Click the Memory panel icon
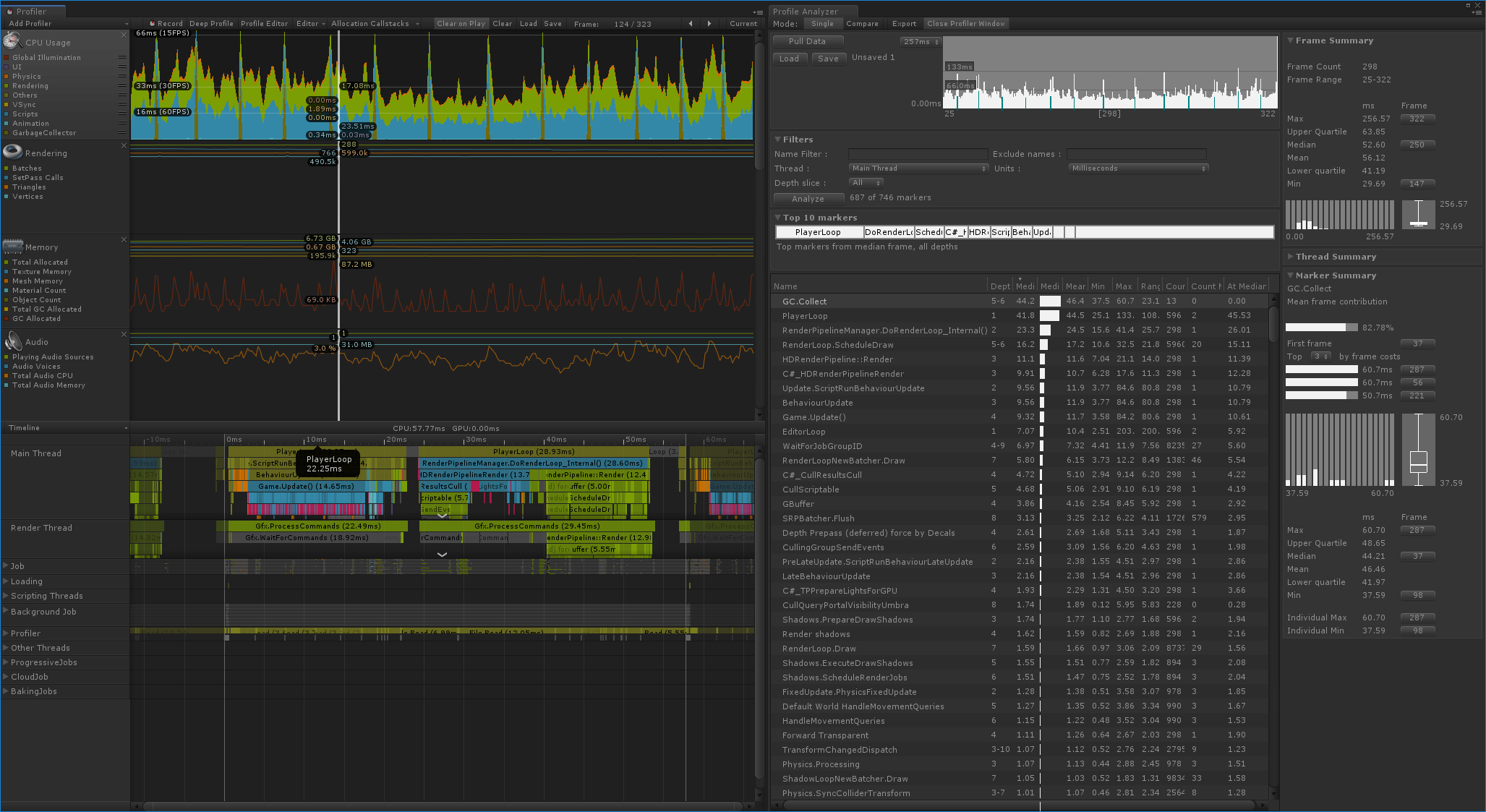This screenshot has width=1486, height=812. tap(14, 247)
